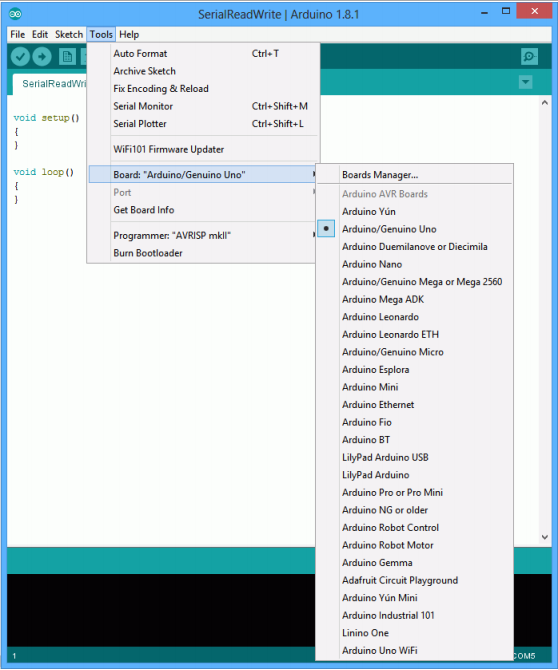This screenshot has width=558, height=670.
Task: Open the Help menu
Action: pyautogui.click(x=129, y=34)
